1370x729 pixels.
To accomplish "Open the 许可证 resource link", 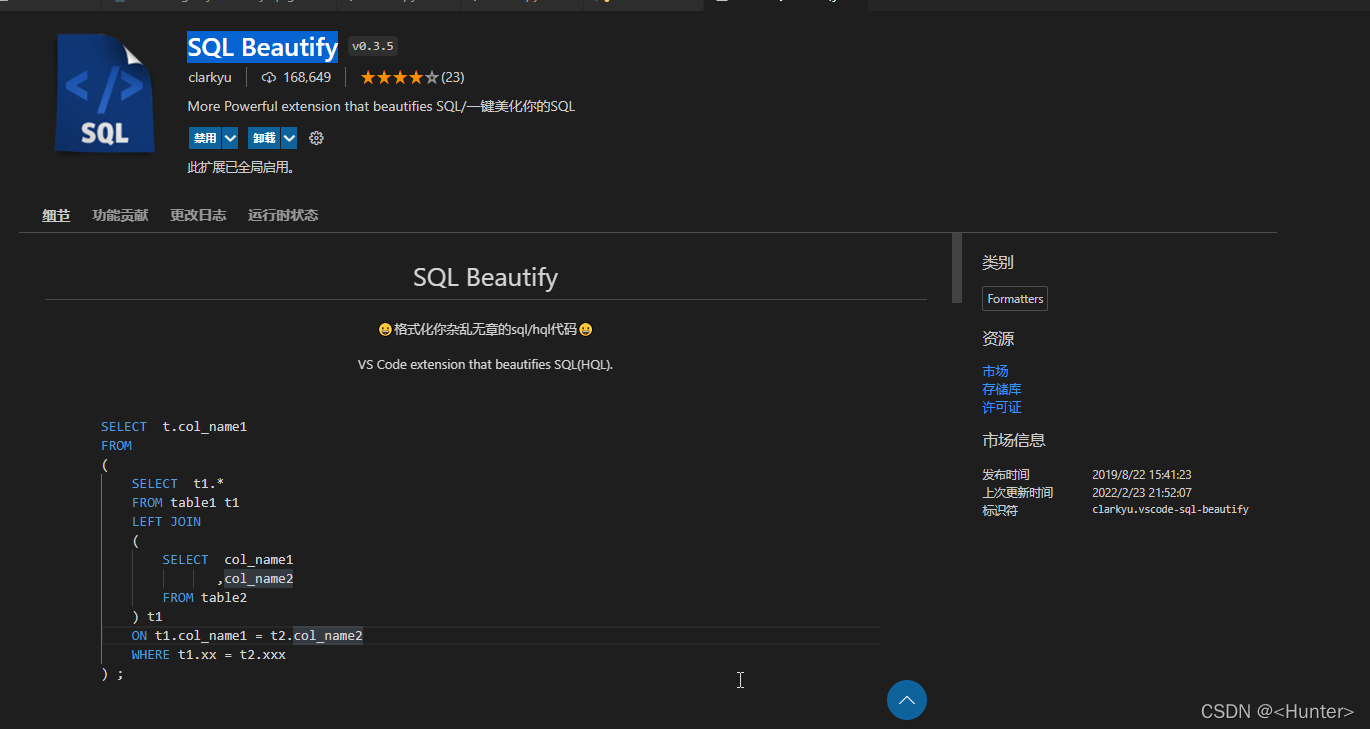I will (1002, 407).
